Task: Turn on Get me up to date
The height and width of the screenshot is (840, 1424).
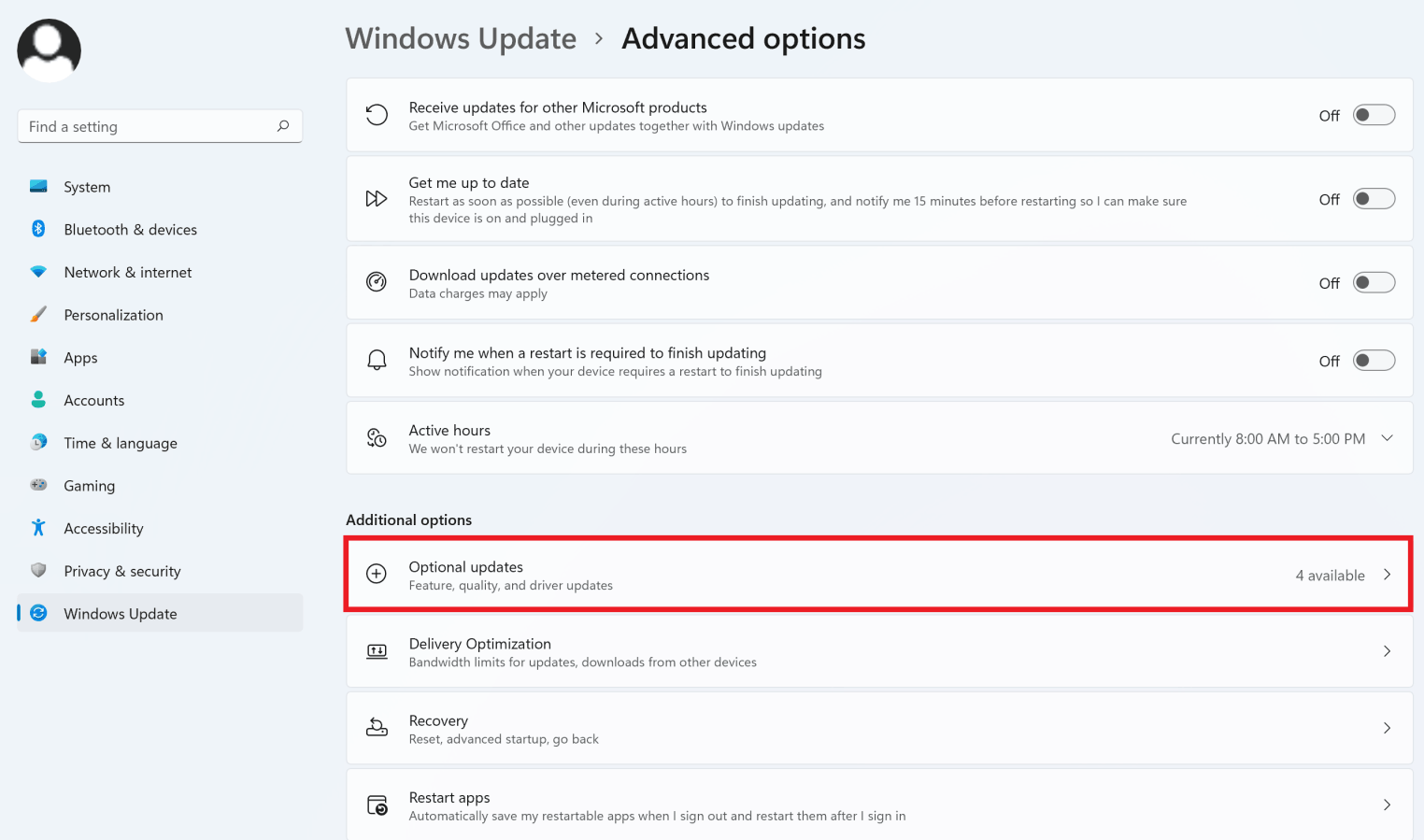Action: pyautogui.click(x=1374, y=198)
